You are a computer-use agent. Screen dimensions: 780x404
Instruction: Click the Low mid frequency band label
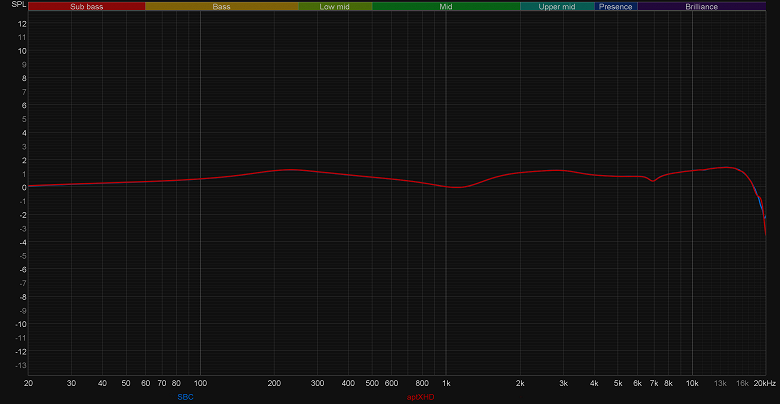[x=335, y=6]
